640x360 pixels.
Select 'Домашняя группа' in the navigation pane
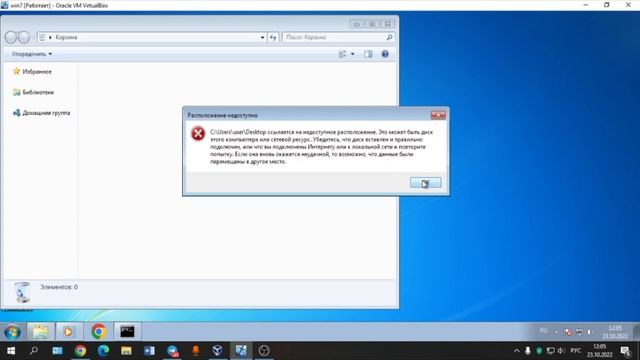coord(42,113)
